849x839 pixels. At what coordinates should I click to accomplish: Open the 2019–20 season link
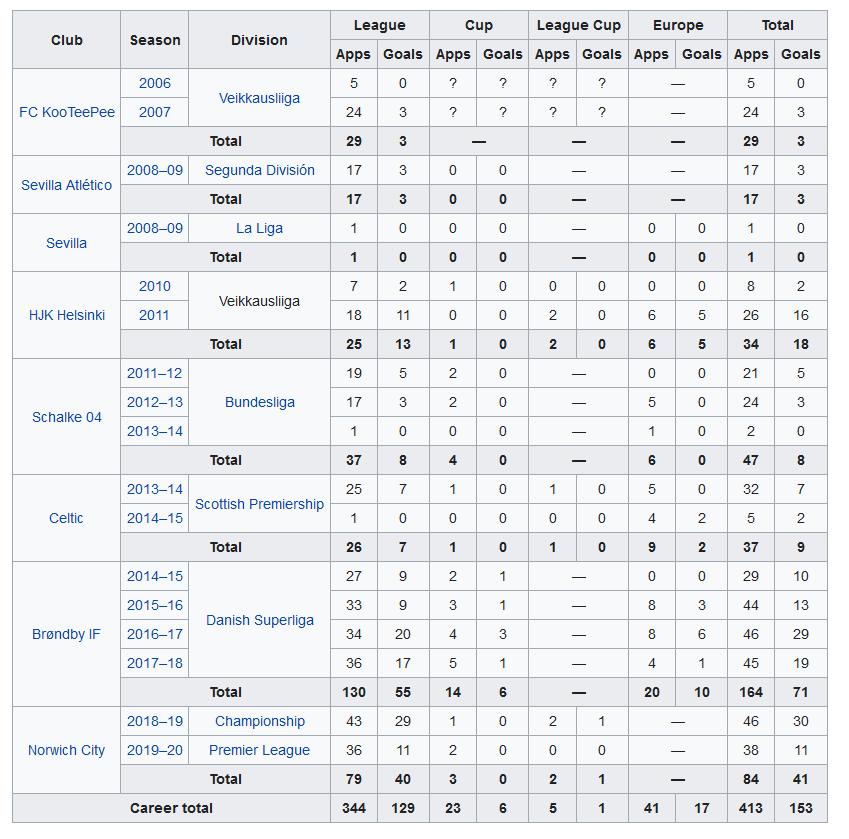[x=155, y=750]
